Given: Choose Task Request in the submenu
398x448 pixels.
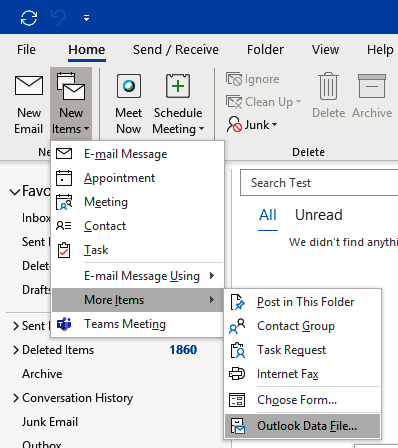Looking at the screenshot, I should [303, 350].
